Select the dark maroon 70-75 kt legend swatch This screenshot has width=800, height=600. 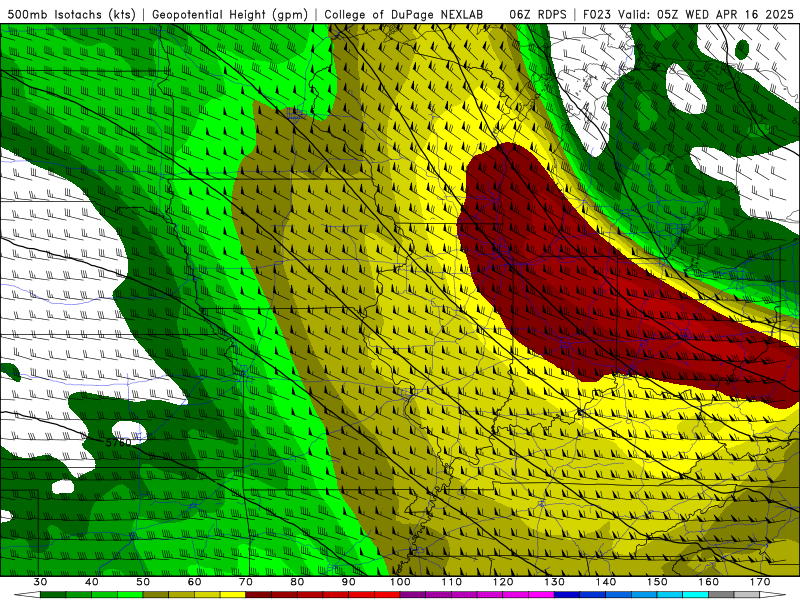pyautogui.click(x=259, y=594)
